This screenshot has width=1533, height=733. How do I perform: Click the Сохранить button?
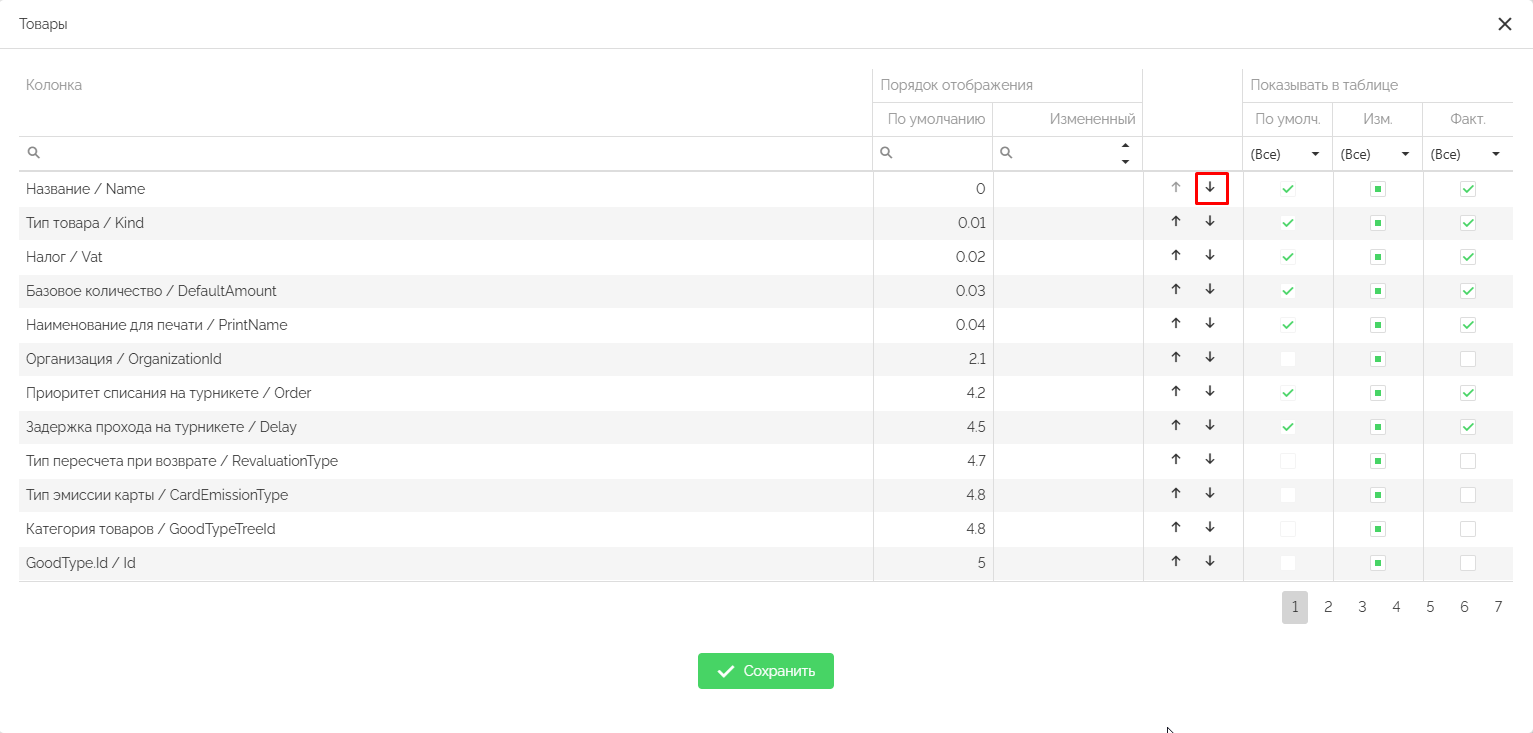click(x=765, y=671)
